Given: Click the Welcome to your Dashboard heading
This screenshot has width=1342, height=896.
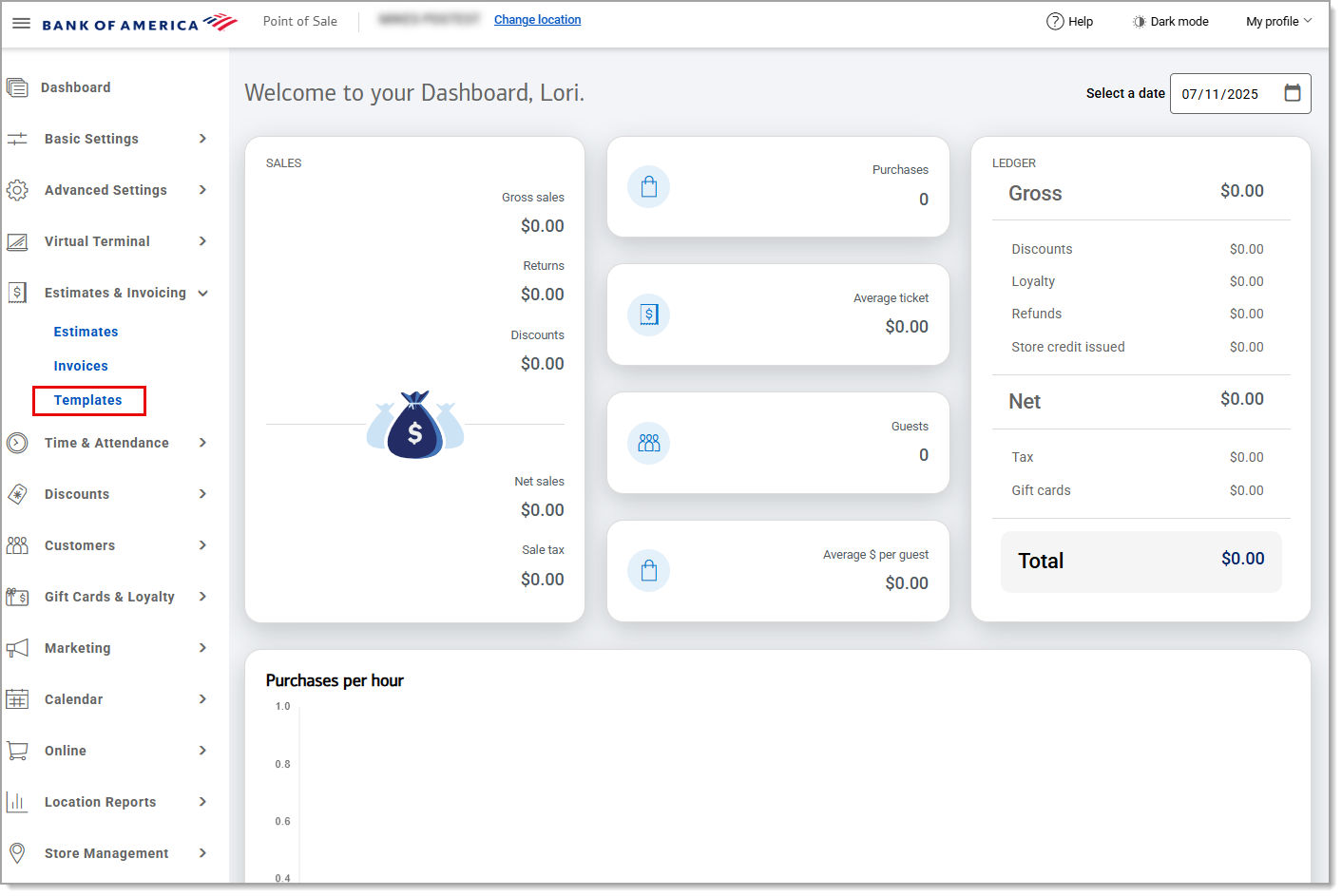Looking at the screenshot, I should coord(414,93).
